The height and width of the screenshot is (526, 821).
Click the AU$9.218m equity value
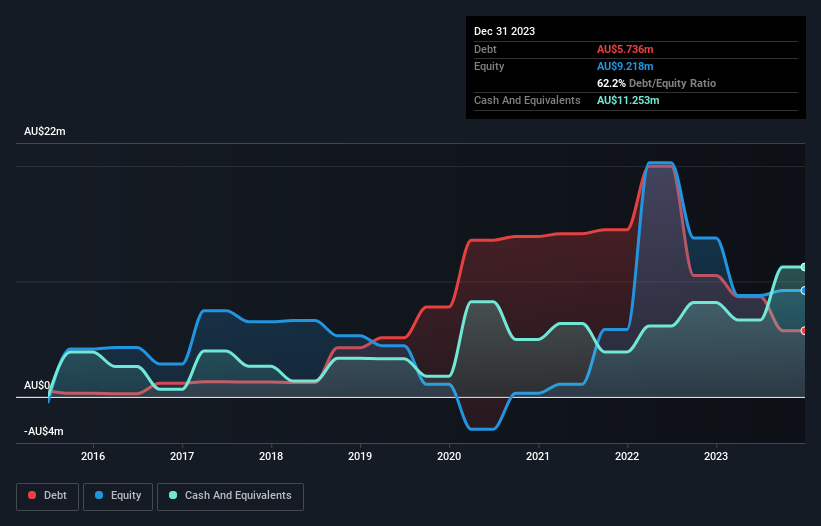click(x=625, y=66)
